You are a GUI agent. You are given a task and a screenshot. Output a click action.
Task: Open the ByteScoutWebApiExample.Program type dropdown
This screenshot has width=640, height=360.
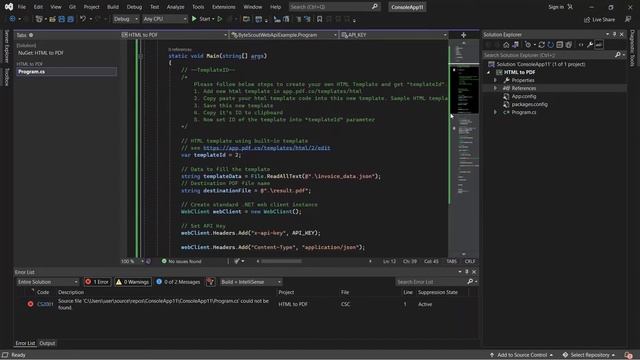click(x=284, y=35)
